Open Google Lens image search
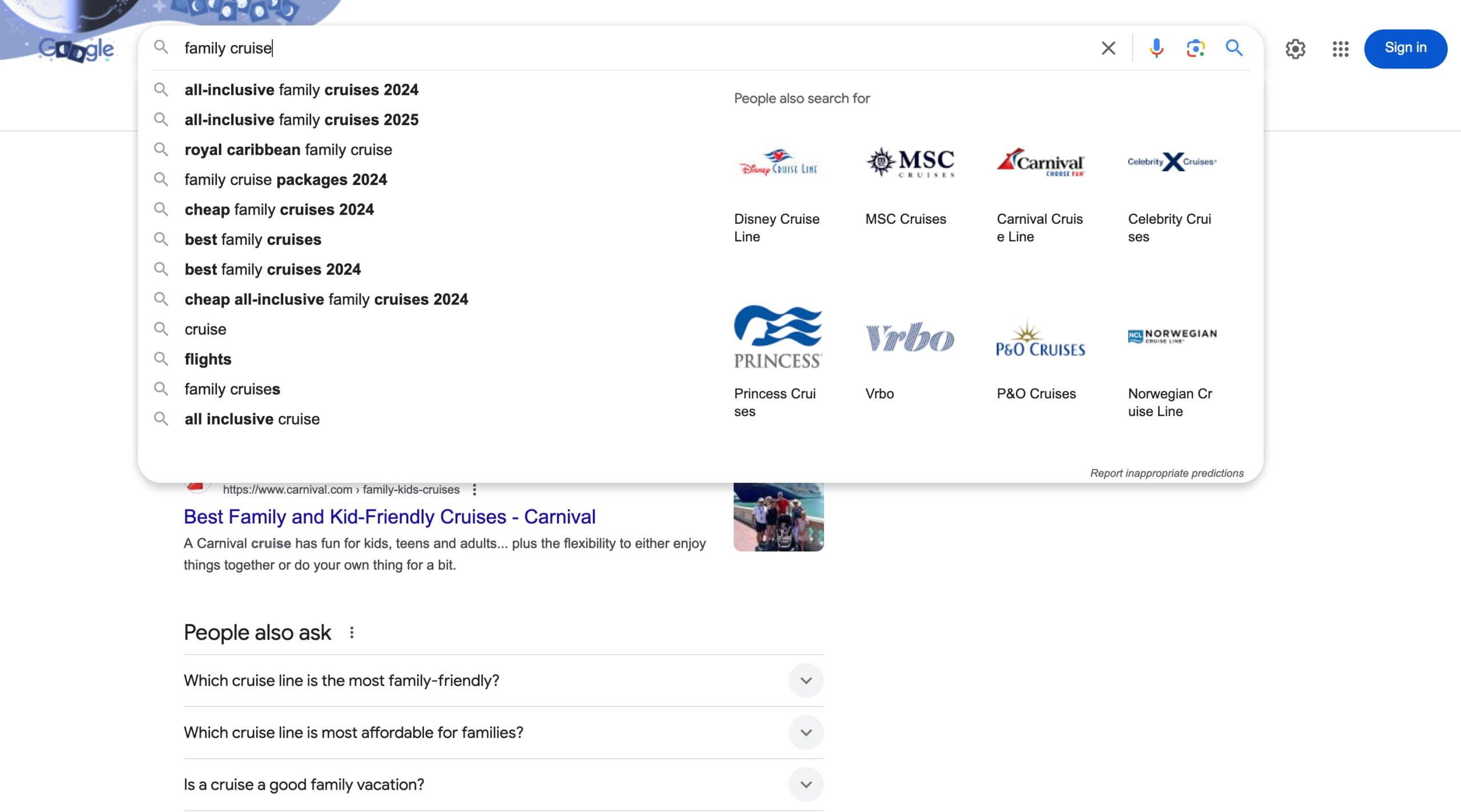Image resolution: width=1461 pixels, height=812 pixels. (x=1195, y=48)
